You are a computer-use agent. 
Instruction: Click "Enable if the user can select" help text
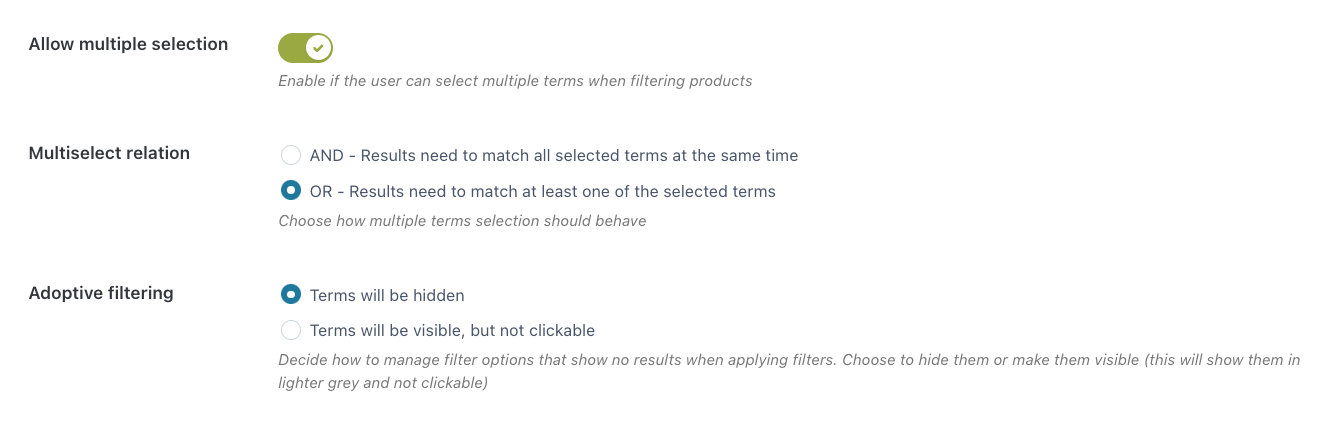pyautogui.click(x=515, y=80)
